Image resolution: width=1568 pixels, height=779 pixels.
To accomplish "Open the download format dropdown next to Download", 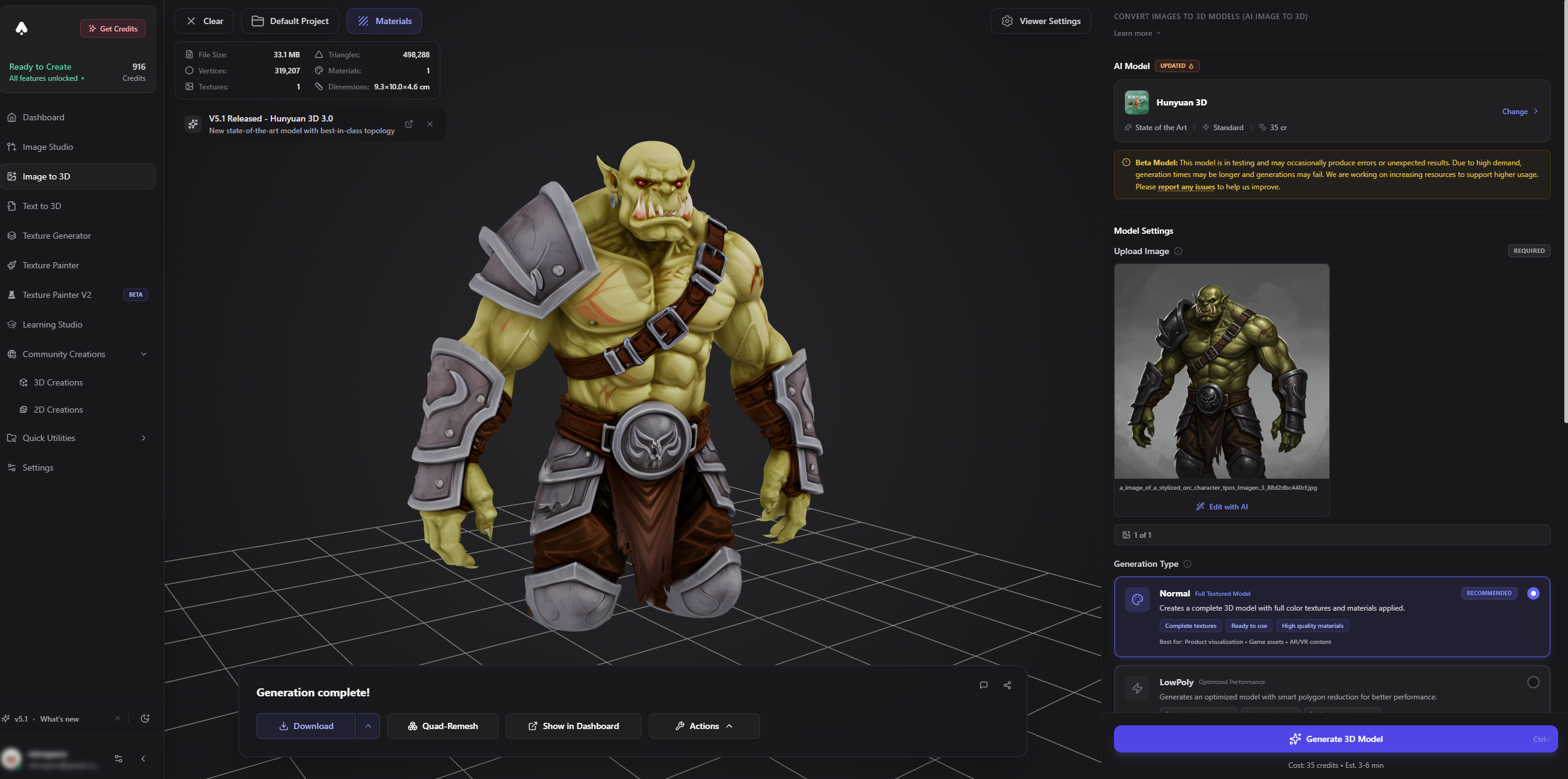I will (x=368, y=726).
